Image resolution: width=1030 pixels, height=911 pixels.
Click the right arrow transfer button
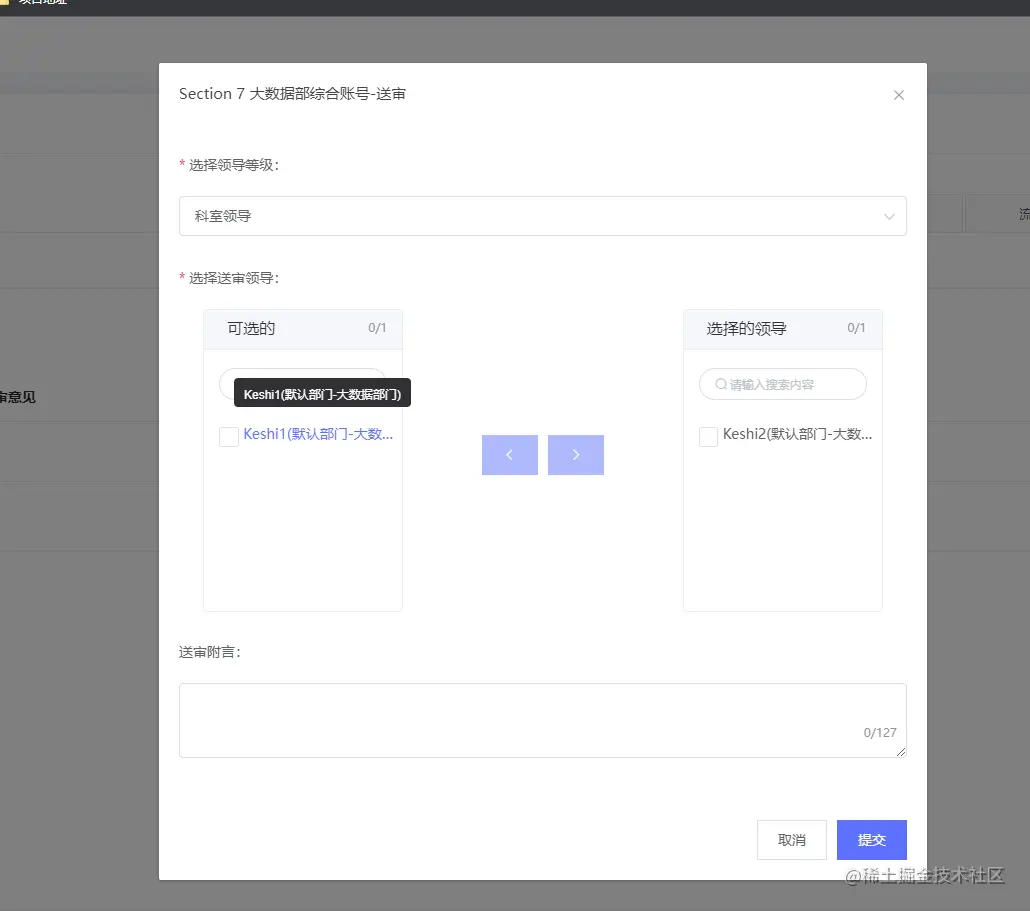[x=576, y=455]
